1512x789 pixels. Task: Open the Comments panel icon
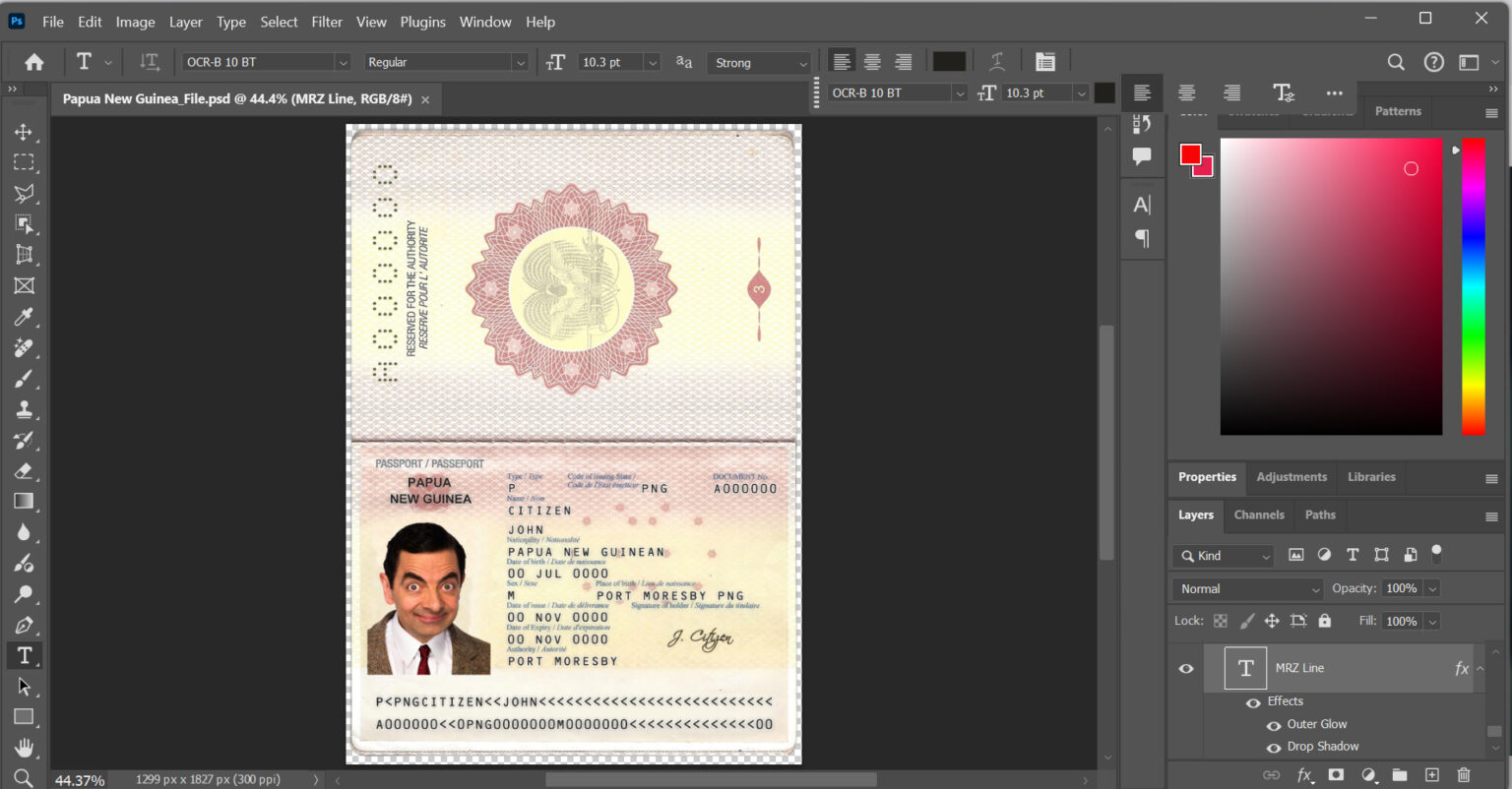point(1142,156)
